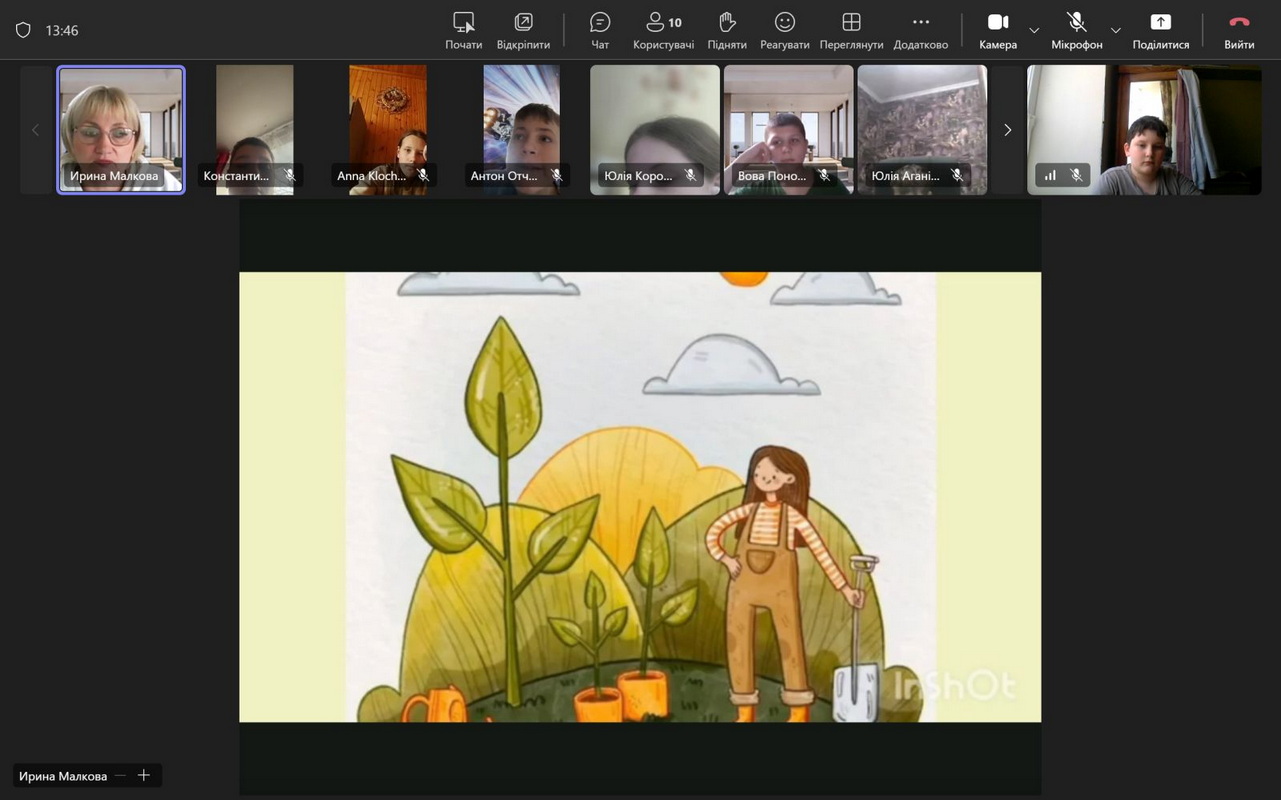This screenshot has height=800, width=1281.
Task: Click the Почати take control icon
Action: pyautogui.click(x=463, y=30)
